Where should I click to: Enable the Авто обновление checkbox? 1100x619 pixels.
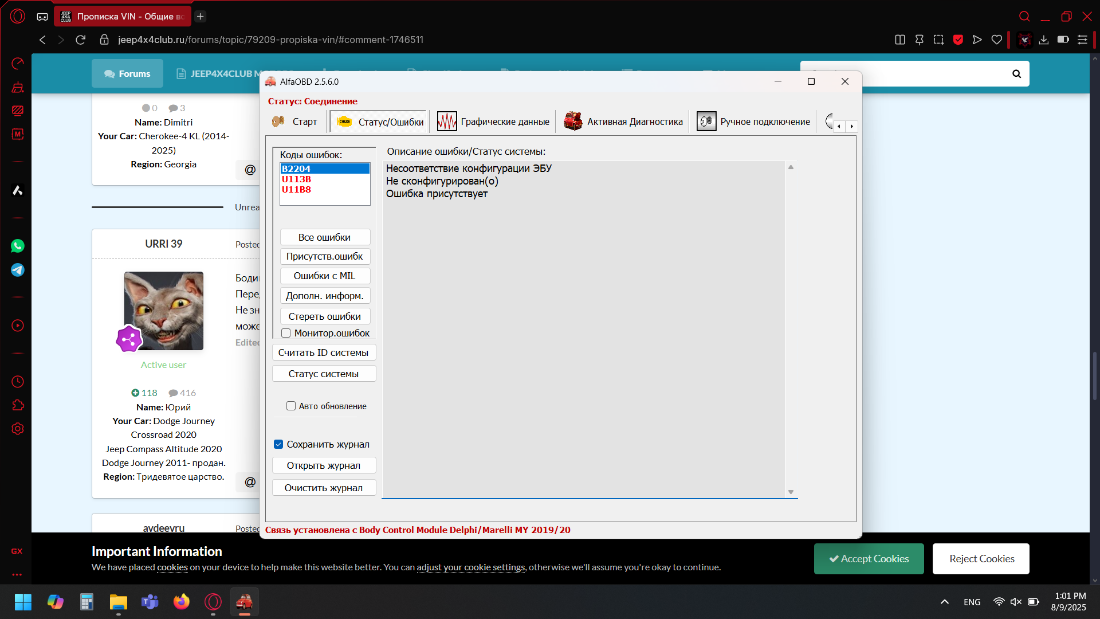[x=291, y=406]
